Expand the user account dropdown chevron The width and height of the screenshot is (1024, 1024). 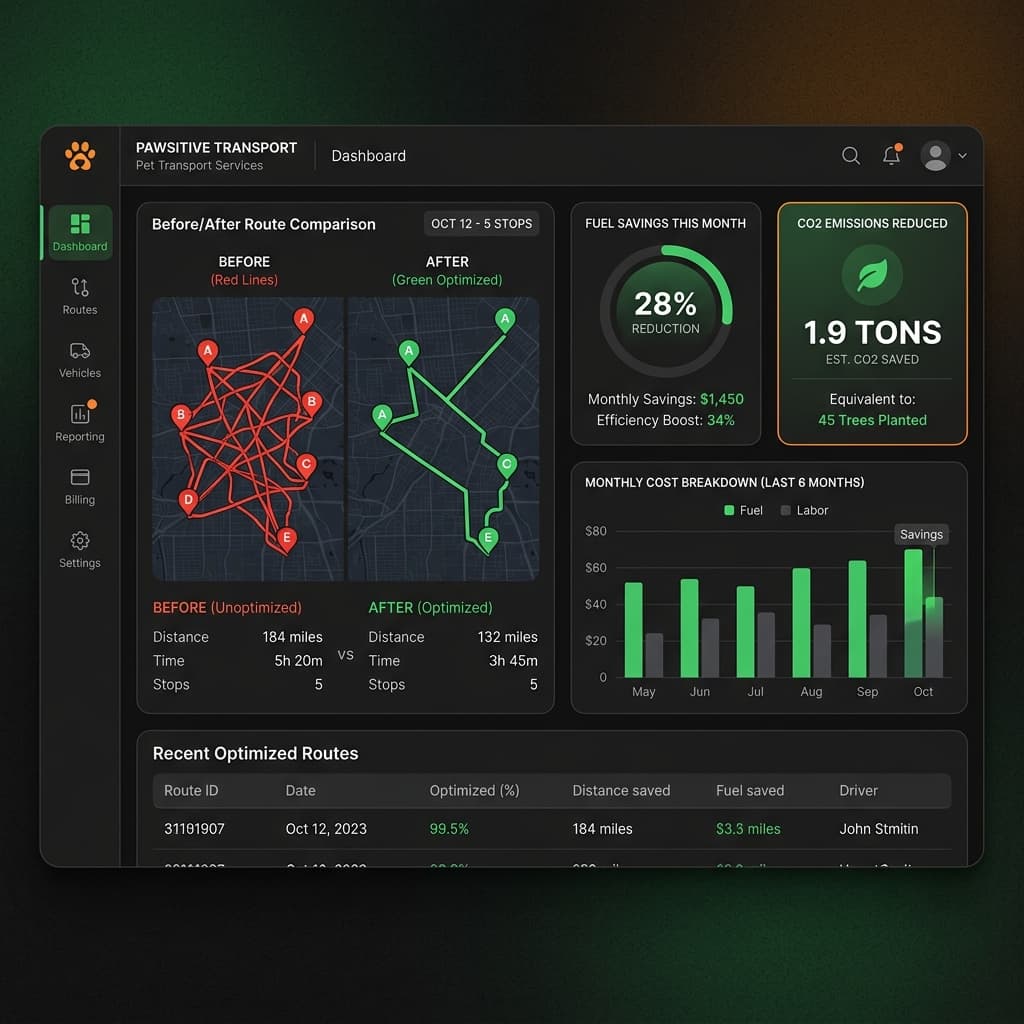pos(962,157)
